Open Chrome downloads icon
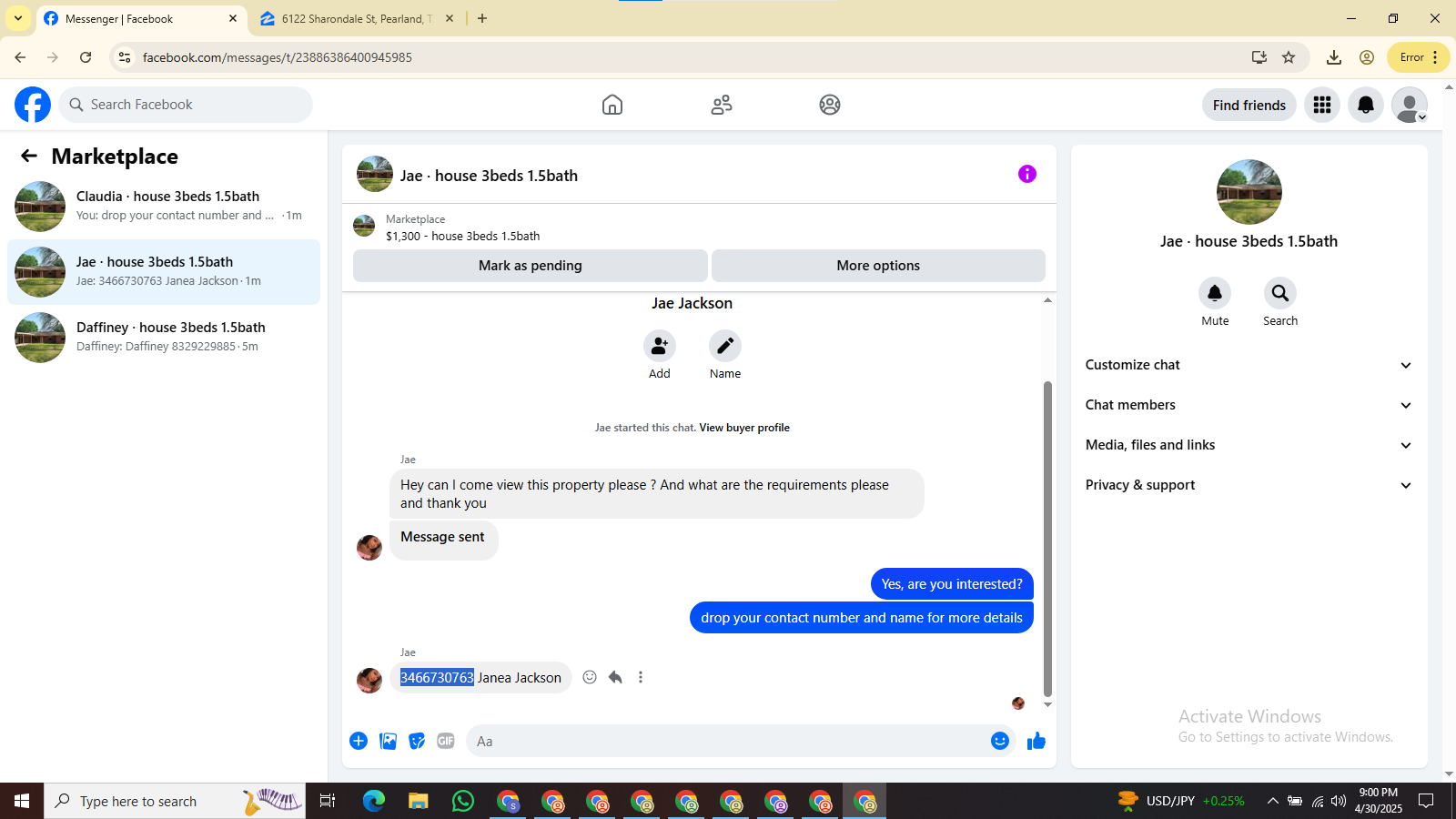The width and height of the screenshot is (1456, 819). point(1334,57)
